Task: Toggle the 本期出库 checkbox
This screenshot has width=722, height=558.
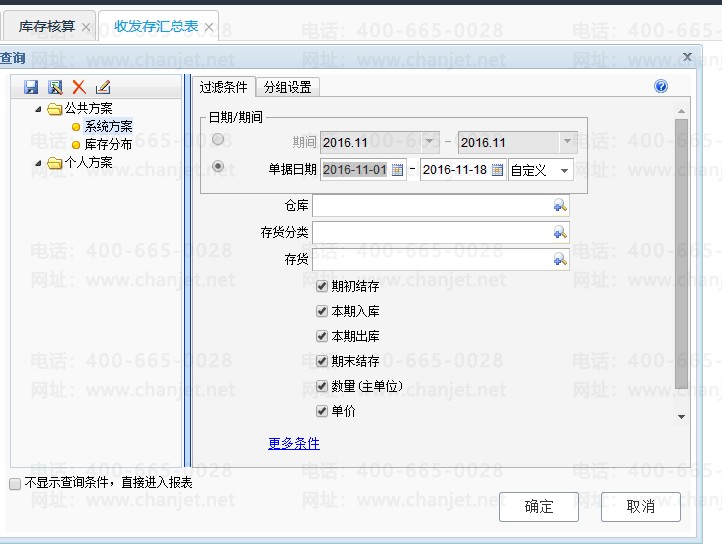Action: [322, 336]
